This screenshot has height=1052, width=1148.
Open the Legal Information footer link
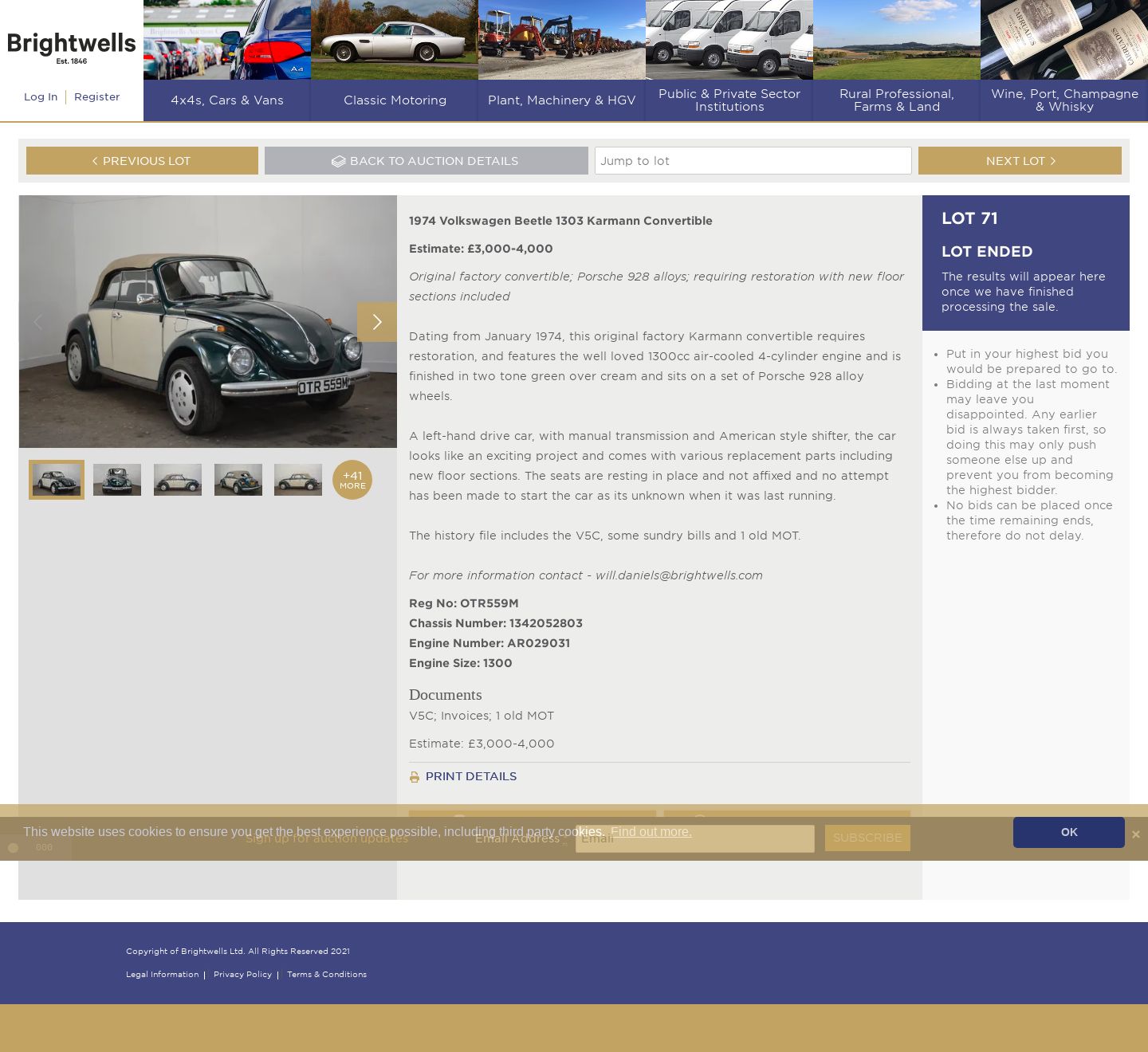(163, 975)
